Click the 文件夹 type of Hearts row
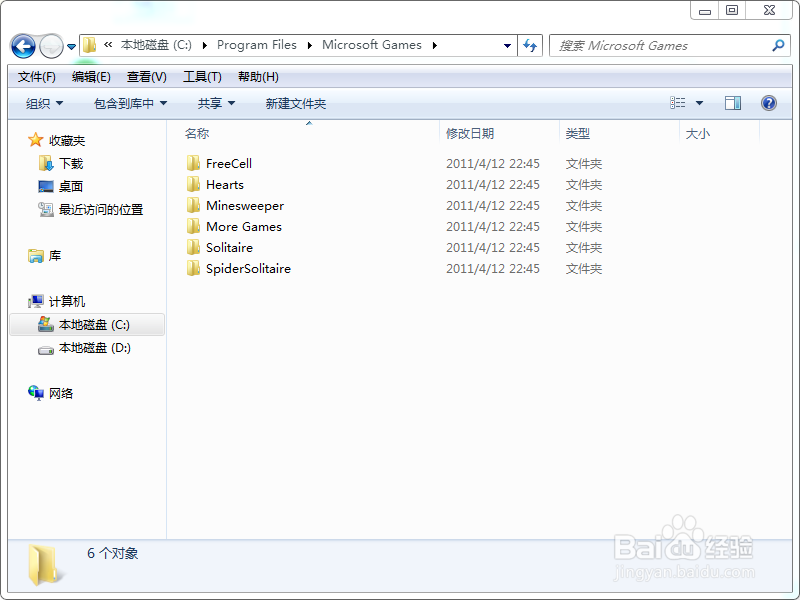This screenshot has height=600, width=800. [x=584, y=185]
